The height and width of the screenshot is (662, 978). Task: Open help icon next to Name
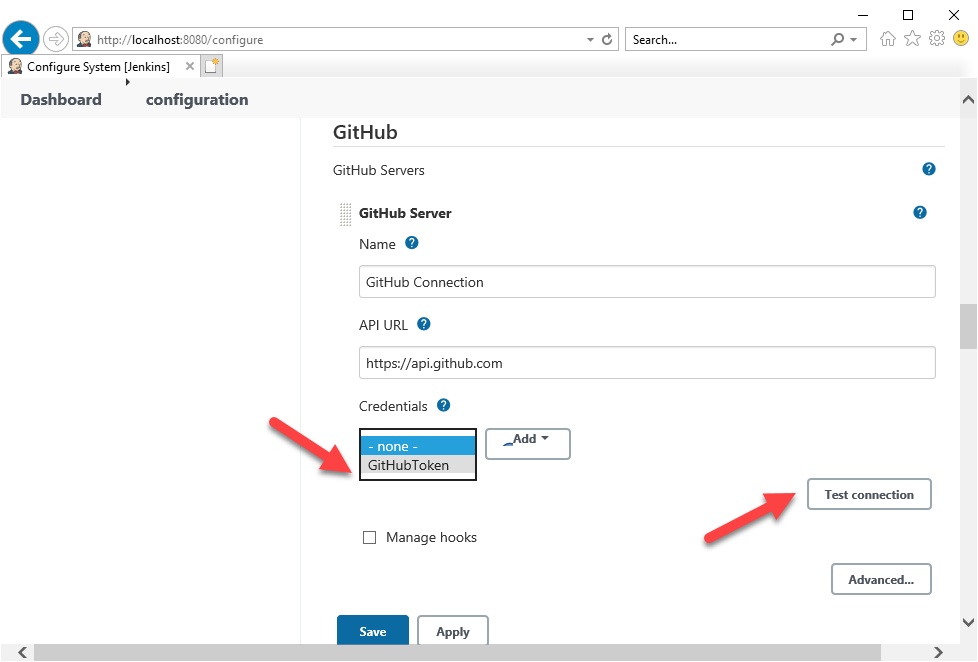pyautogui.click(x=412, y=243)
